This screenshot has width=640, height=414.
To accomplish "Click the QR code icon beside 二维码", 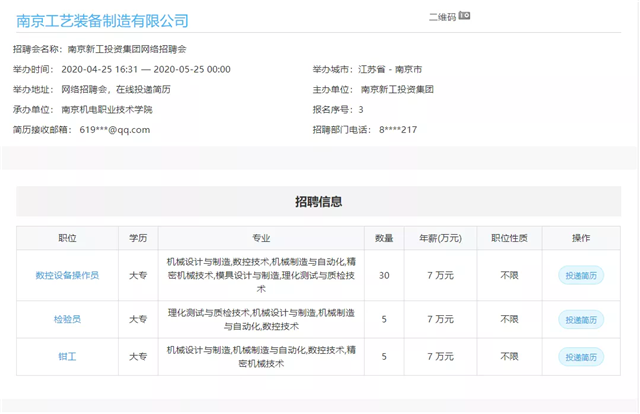I will (x=464, y=17).
